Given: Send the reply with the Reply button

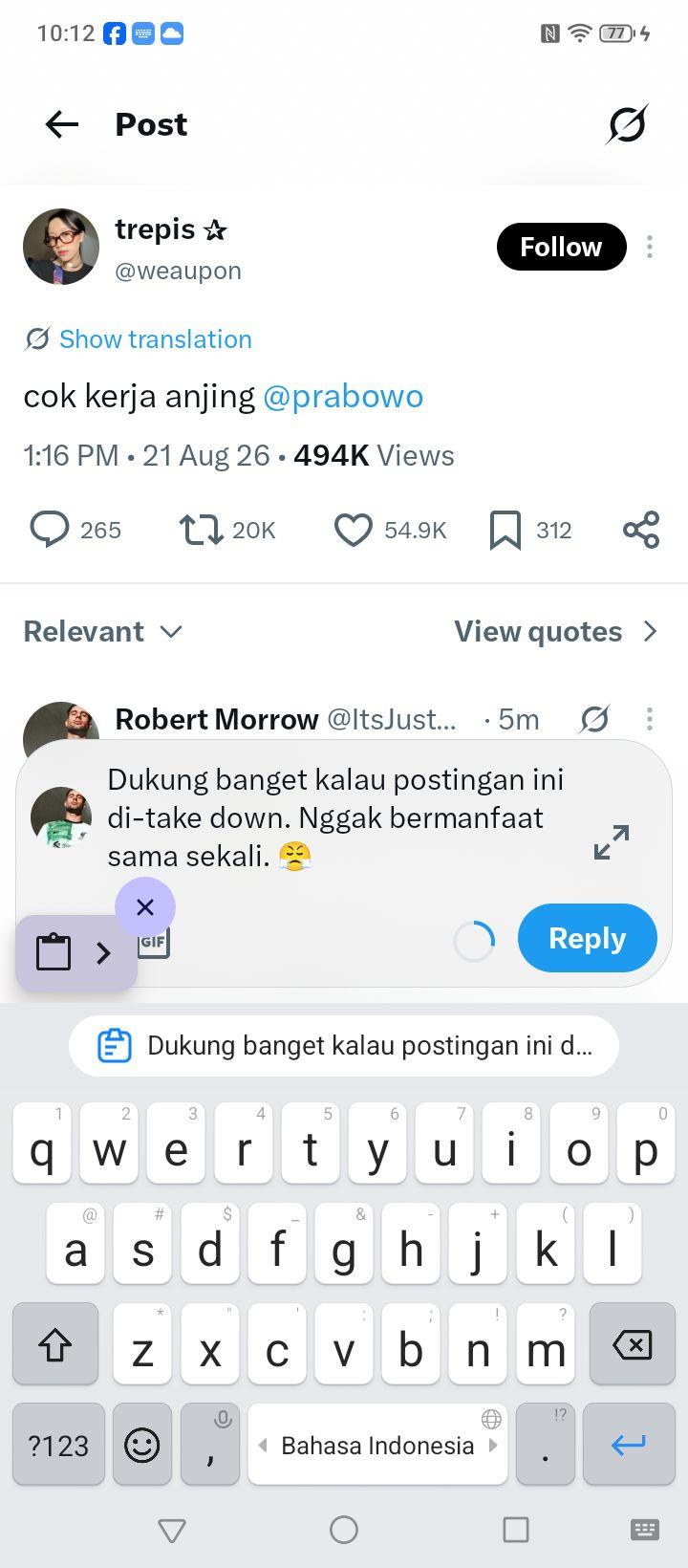Looking at the screenshot, I should (x=588, y=938).
